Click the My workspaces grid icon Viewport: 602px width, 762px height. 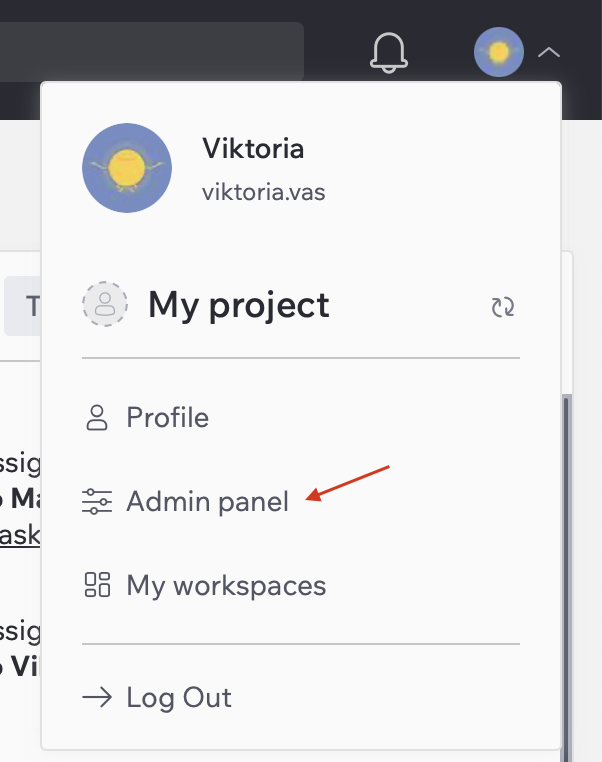pyautogui.click(x=97, y=585)
